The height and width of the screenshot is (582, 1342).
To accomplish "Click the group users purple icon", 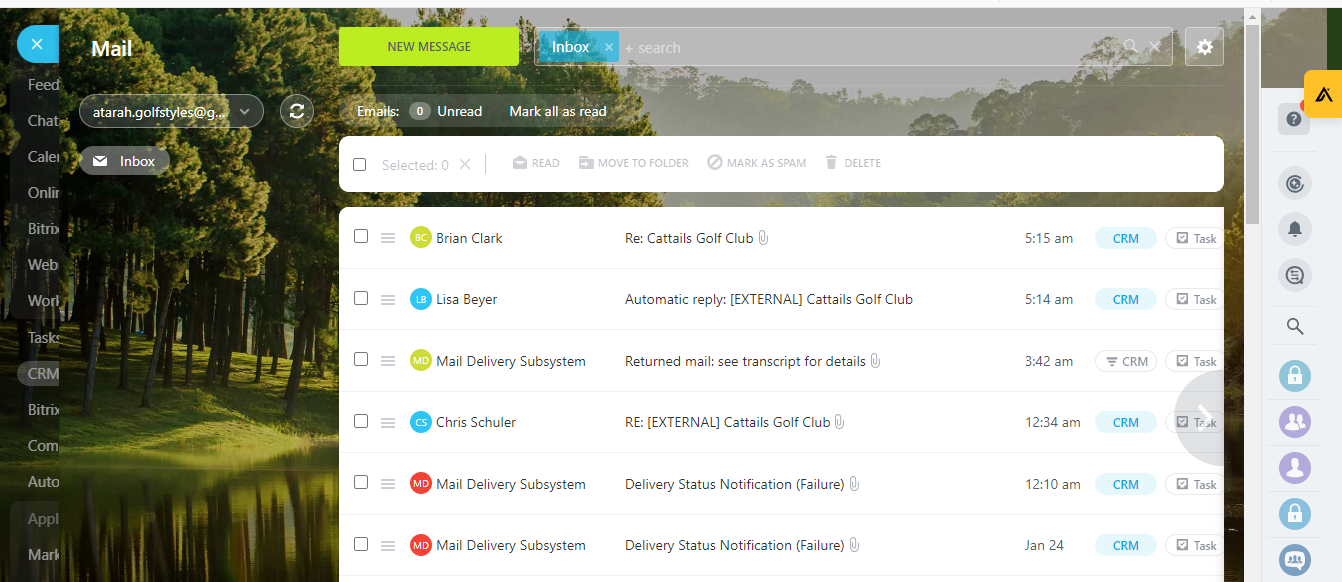I will pyautogui.click(x=1295, y=421).
